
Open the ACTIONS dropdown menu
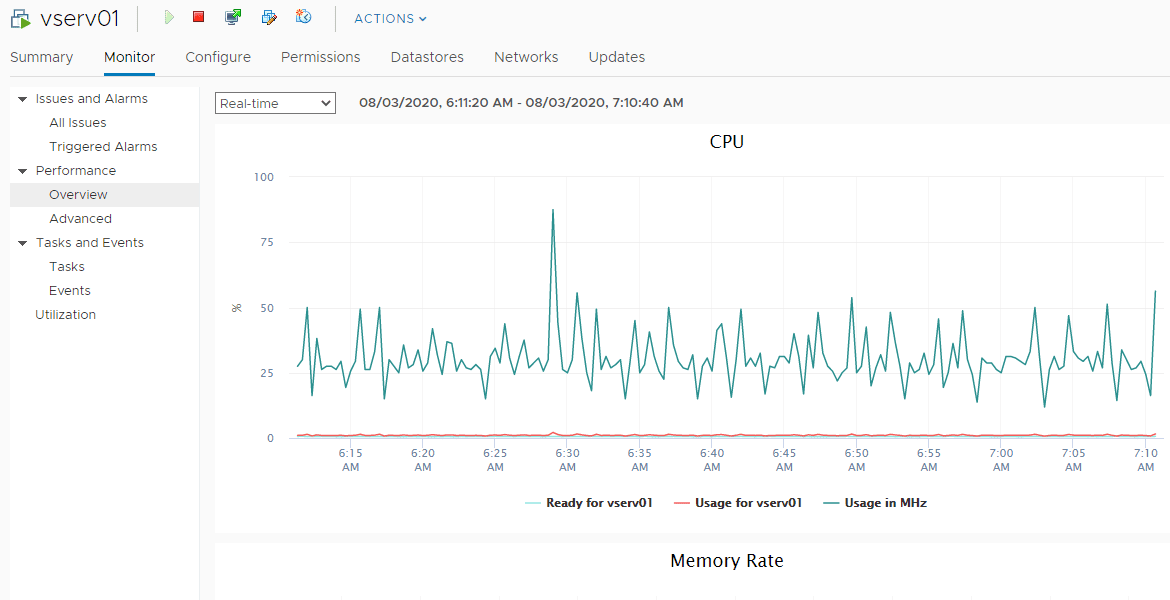point(390,18)
